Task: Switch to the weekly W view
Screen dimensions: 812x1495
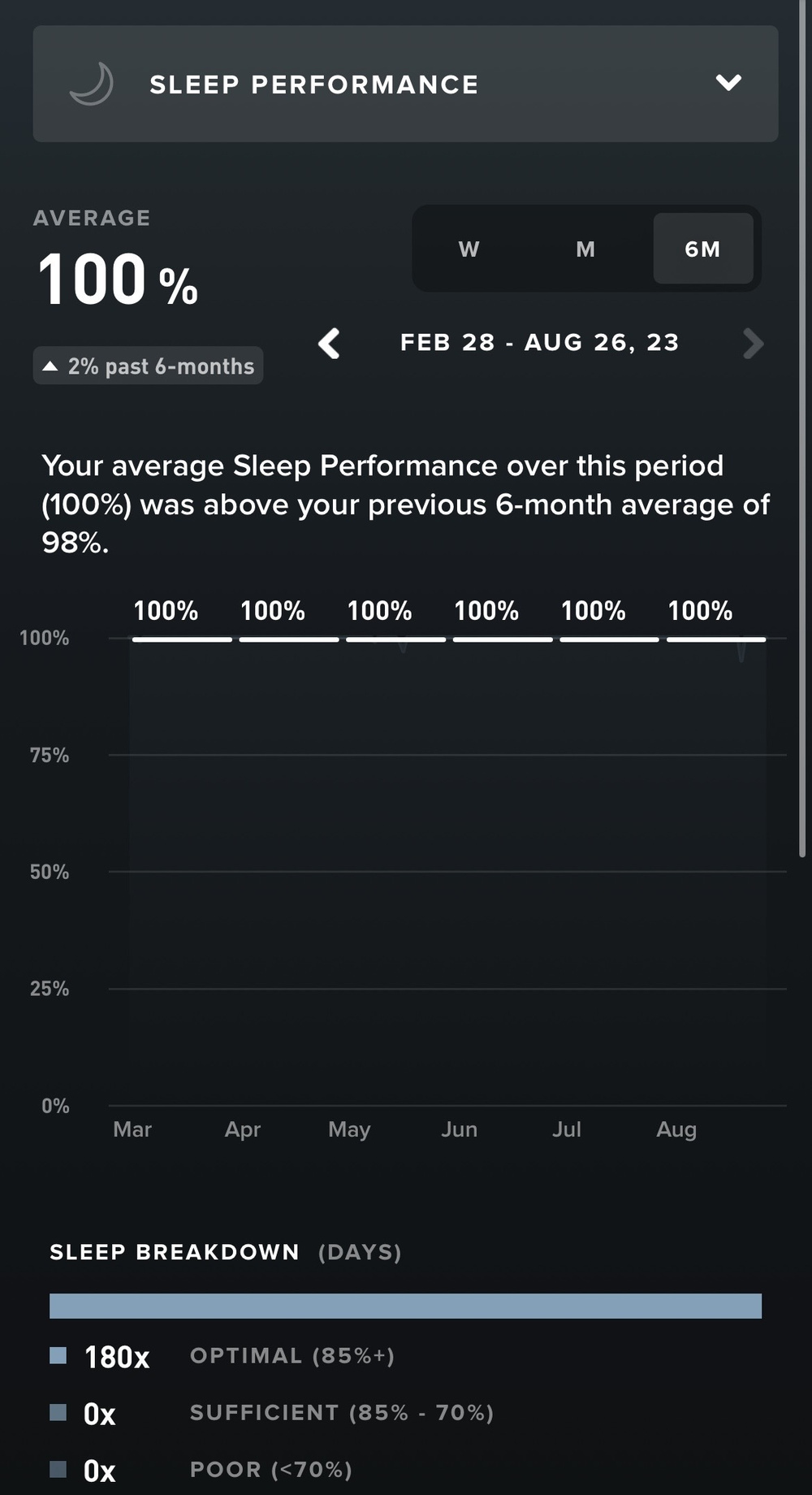Action: point(469,249)
